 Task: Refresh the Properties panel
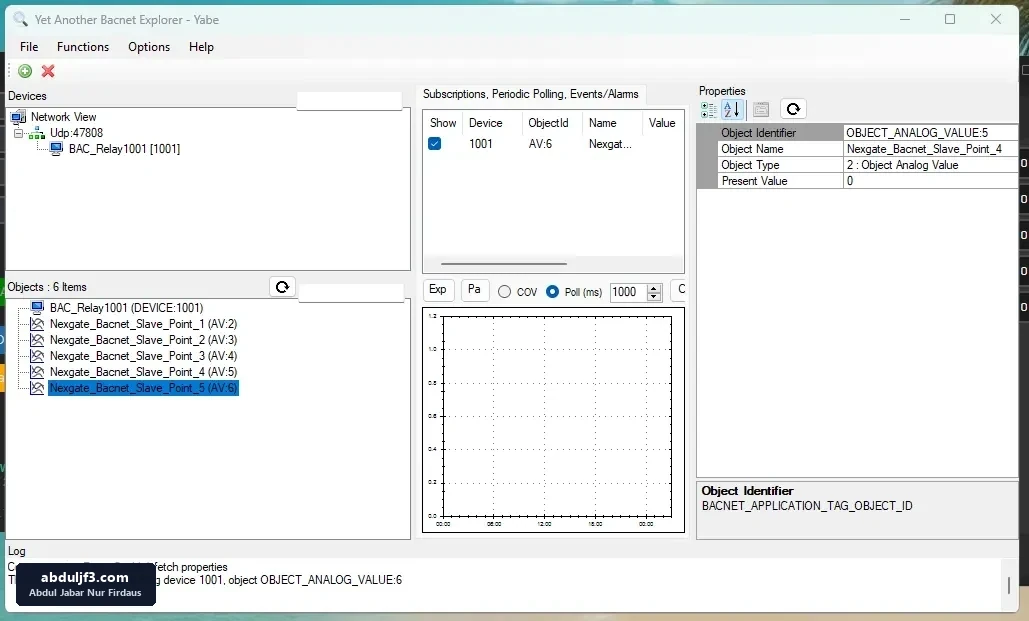point(793,109)
